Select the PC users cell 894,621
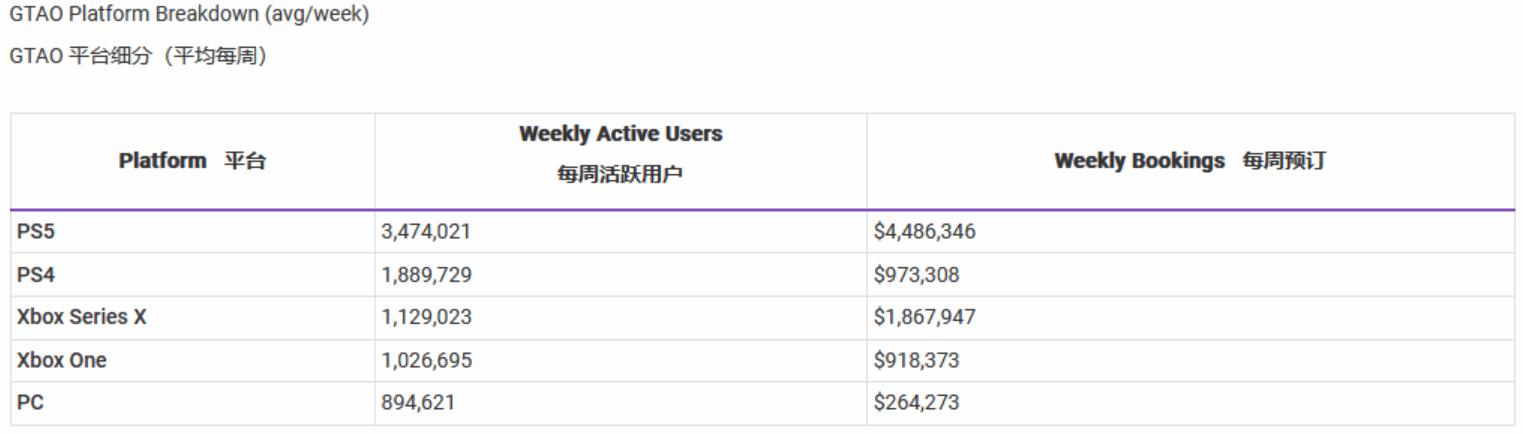This screenshot has width=1523, height=434. pyautogui.click(x=420, y=403)
